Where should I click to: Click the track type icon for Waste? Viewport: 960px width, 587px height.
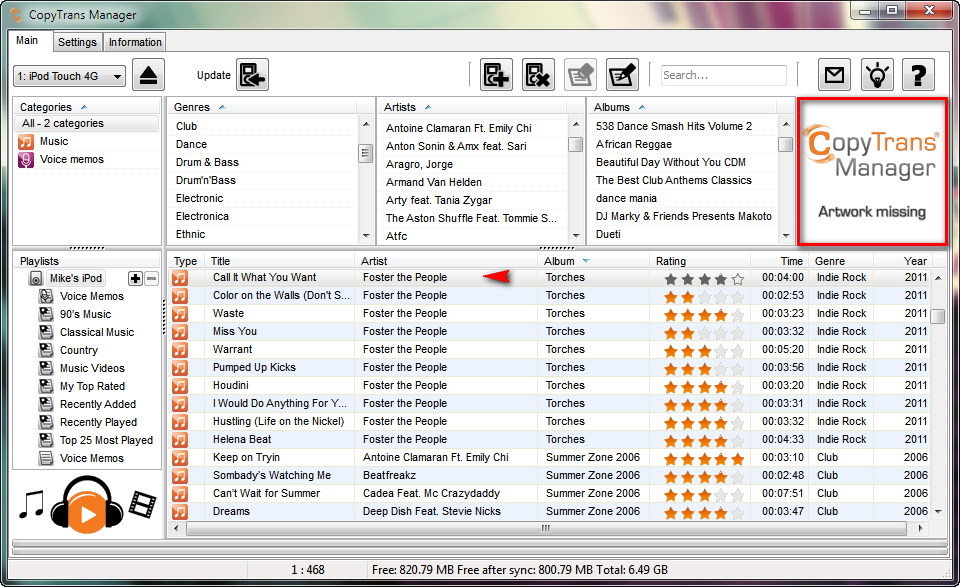tap(179, 314)
